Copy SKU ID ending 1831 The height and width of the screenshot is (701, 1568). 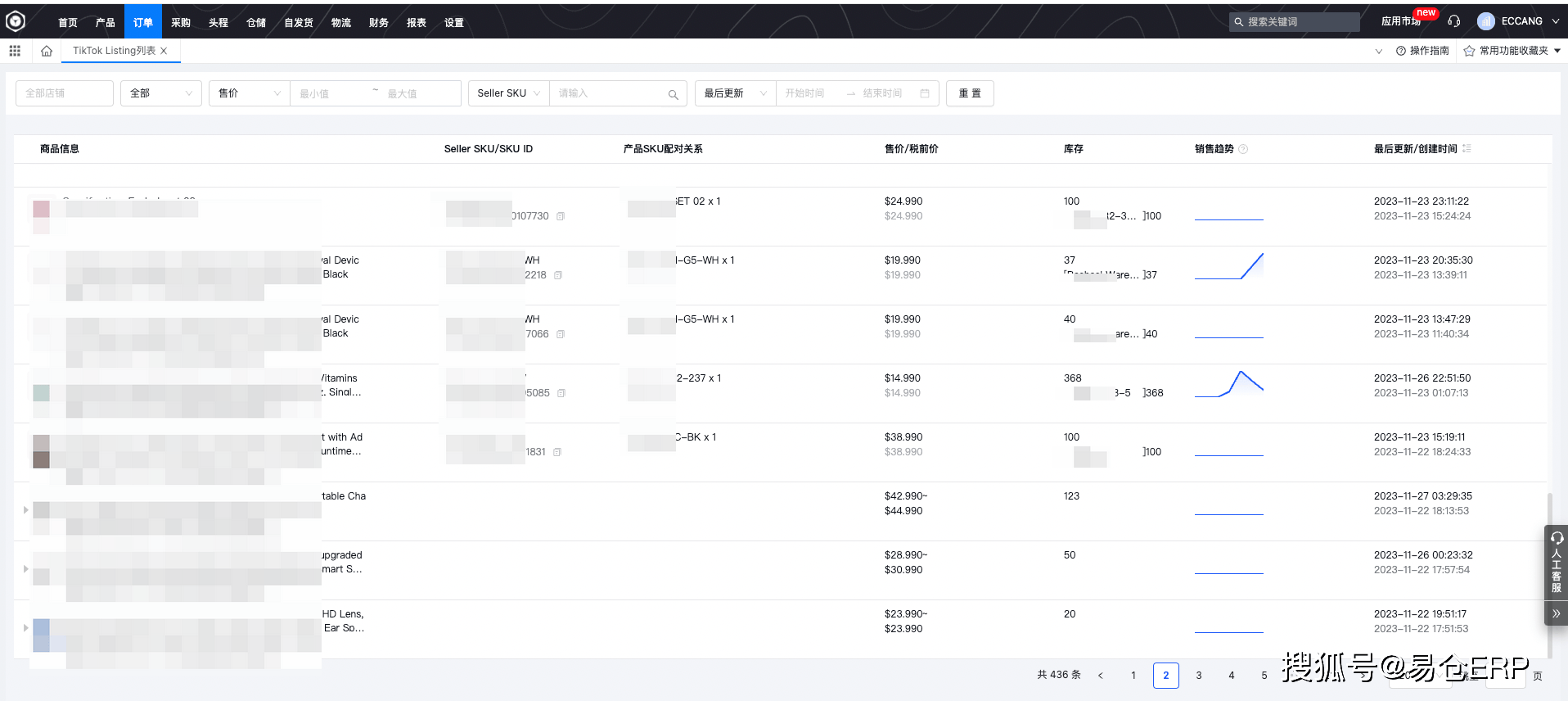tap(557, 452)
